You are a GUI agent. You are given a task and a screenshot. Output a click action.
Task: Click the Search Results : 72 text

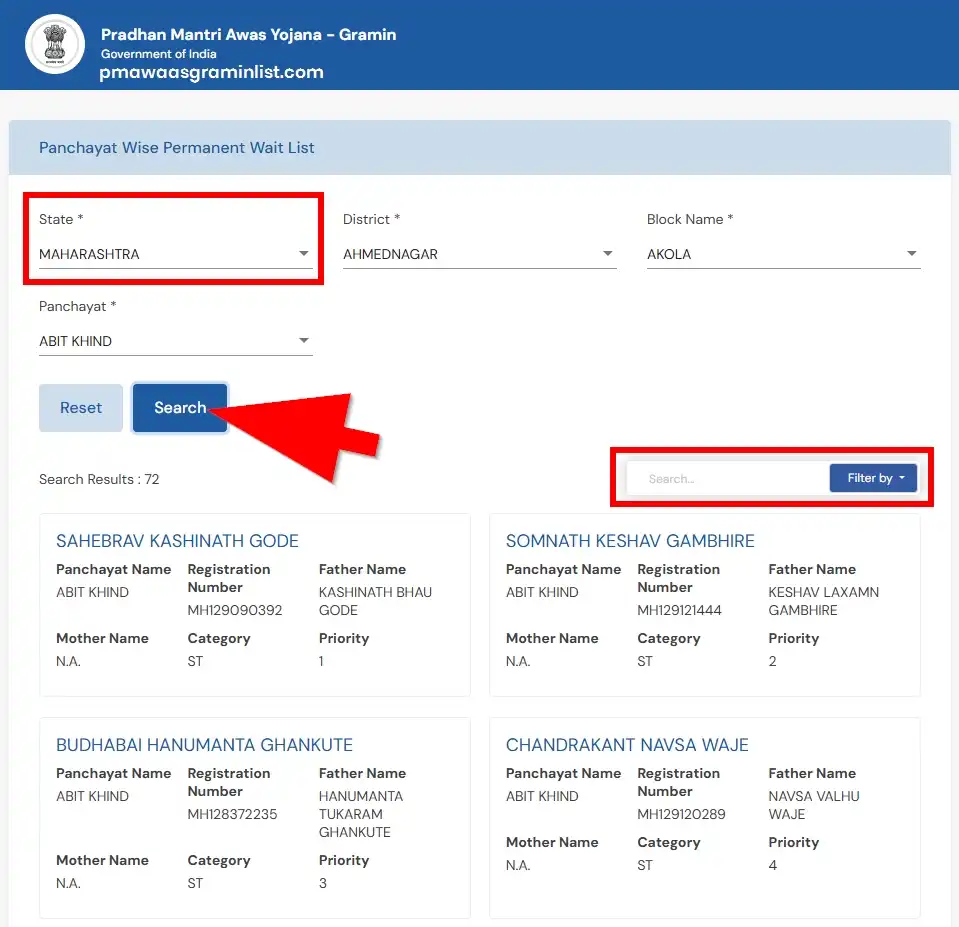pyautogui.click(x=99, y=479)
